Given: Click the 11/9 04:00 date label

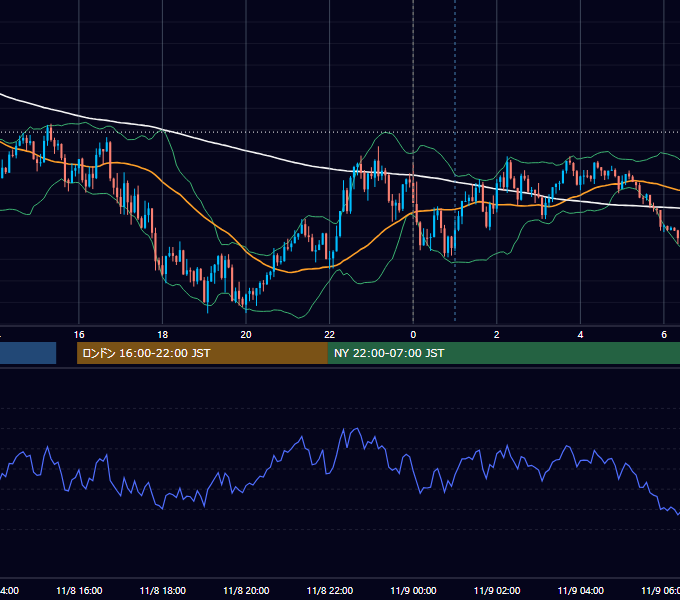Looking at the screenshot, I should (x=581, y=591).
